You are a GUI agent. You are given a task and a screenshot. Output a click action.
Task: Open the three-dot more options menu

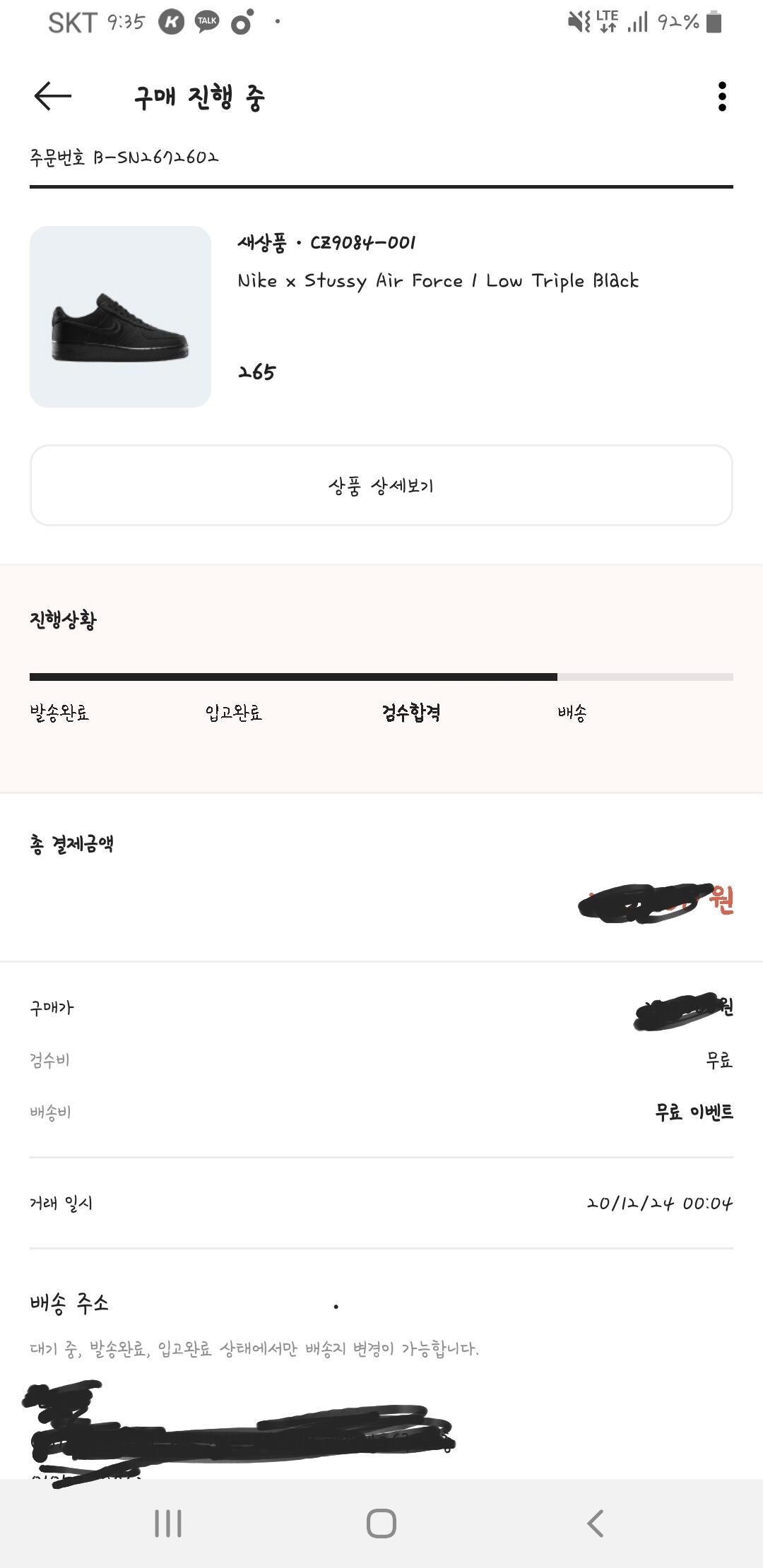point(721,96)
